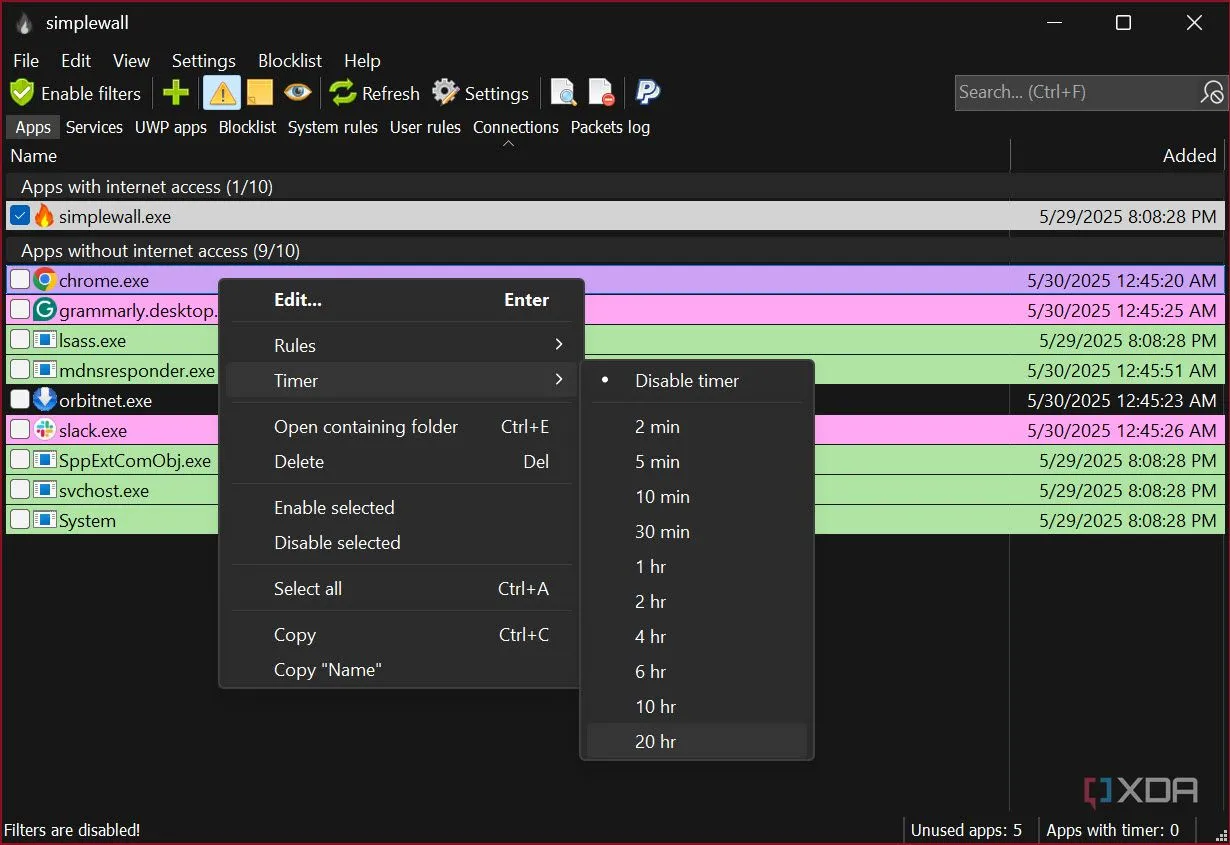Click the Unused apps: 5 status entry
The image size is (1230, 845).
tap(966, 830)
